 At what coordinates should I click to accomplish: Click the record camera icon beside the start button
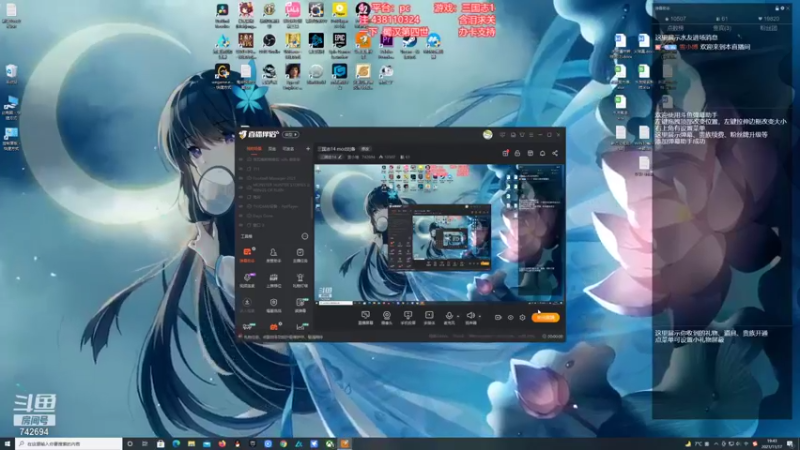(x=498, y=317)
